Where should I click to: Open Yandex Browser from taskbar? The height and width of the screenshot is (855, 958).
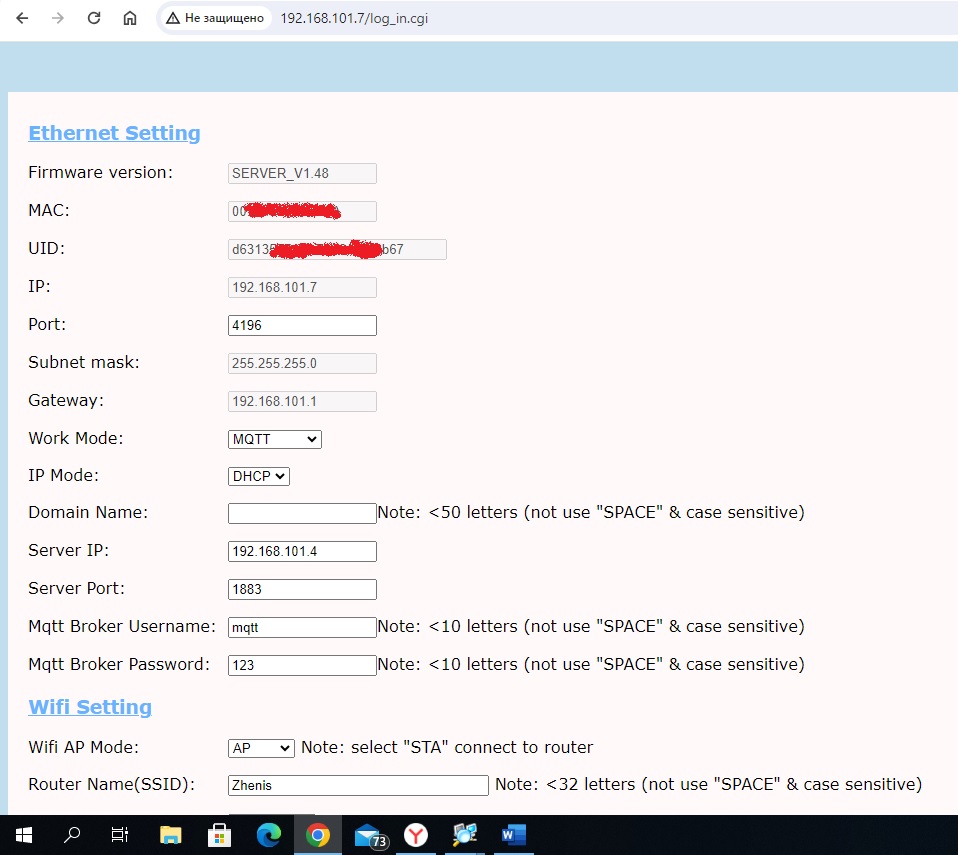point(416,834)
